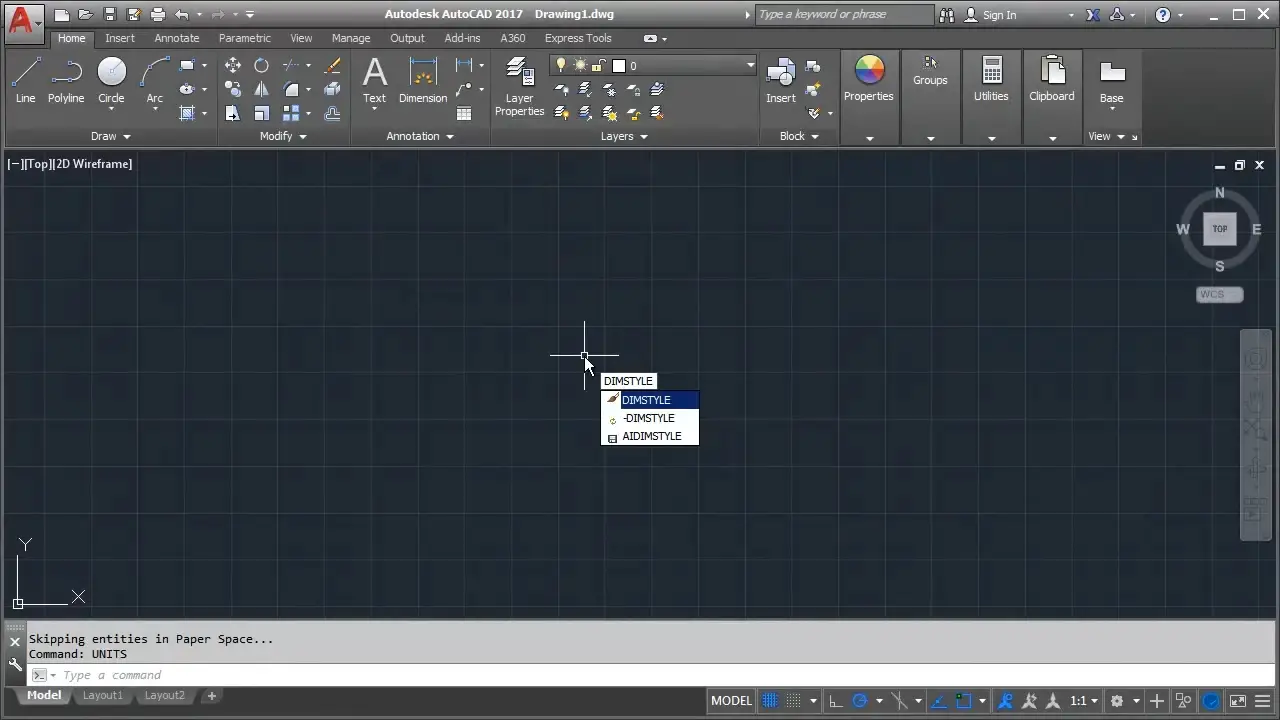Screen dimensions: 1280x720
Task: Click the add new layout plus button
Action: pyautogui.click(x=212, y=695)
